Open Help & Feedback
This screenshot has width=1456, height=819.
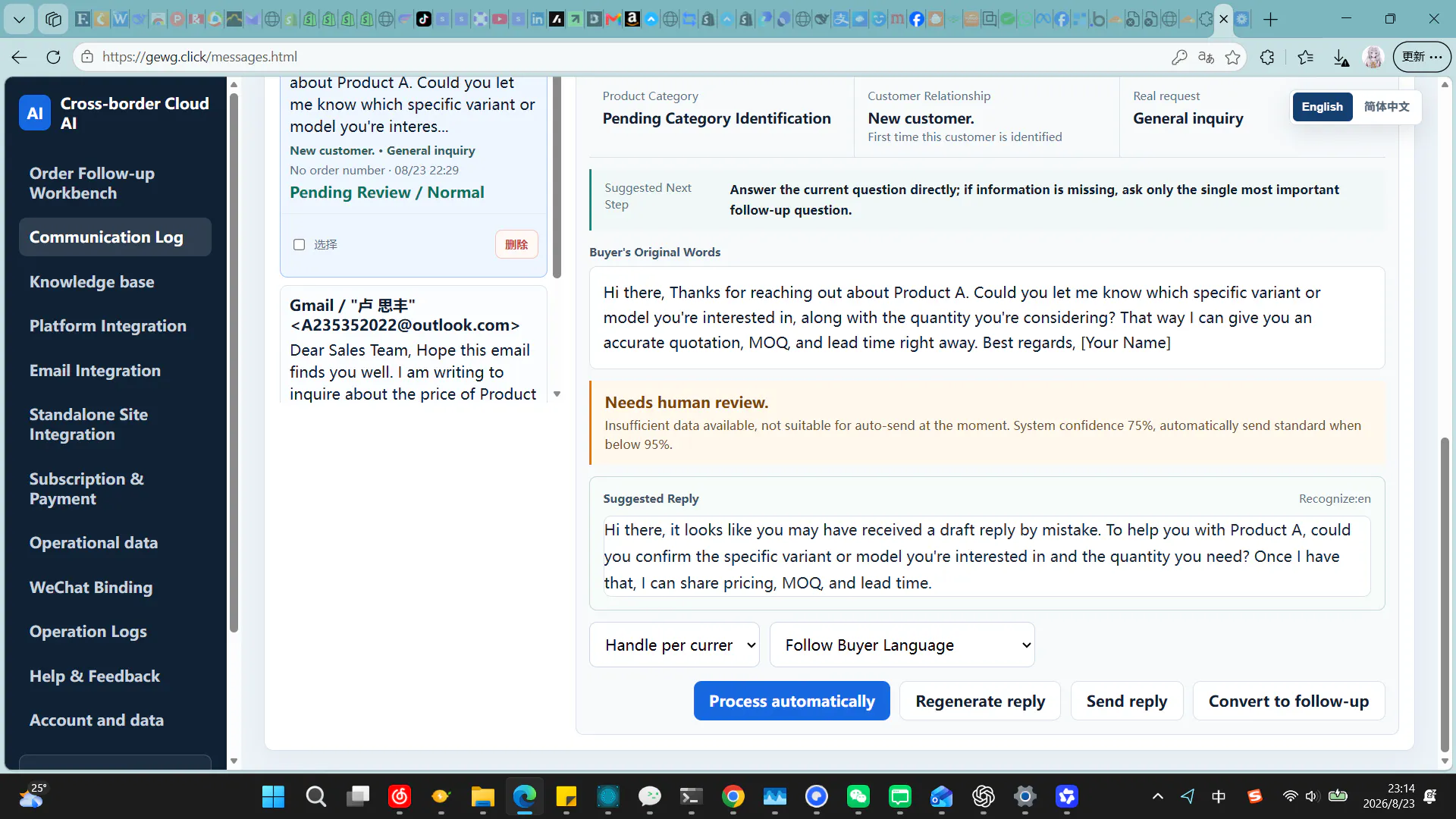115,676
